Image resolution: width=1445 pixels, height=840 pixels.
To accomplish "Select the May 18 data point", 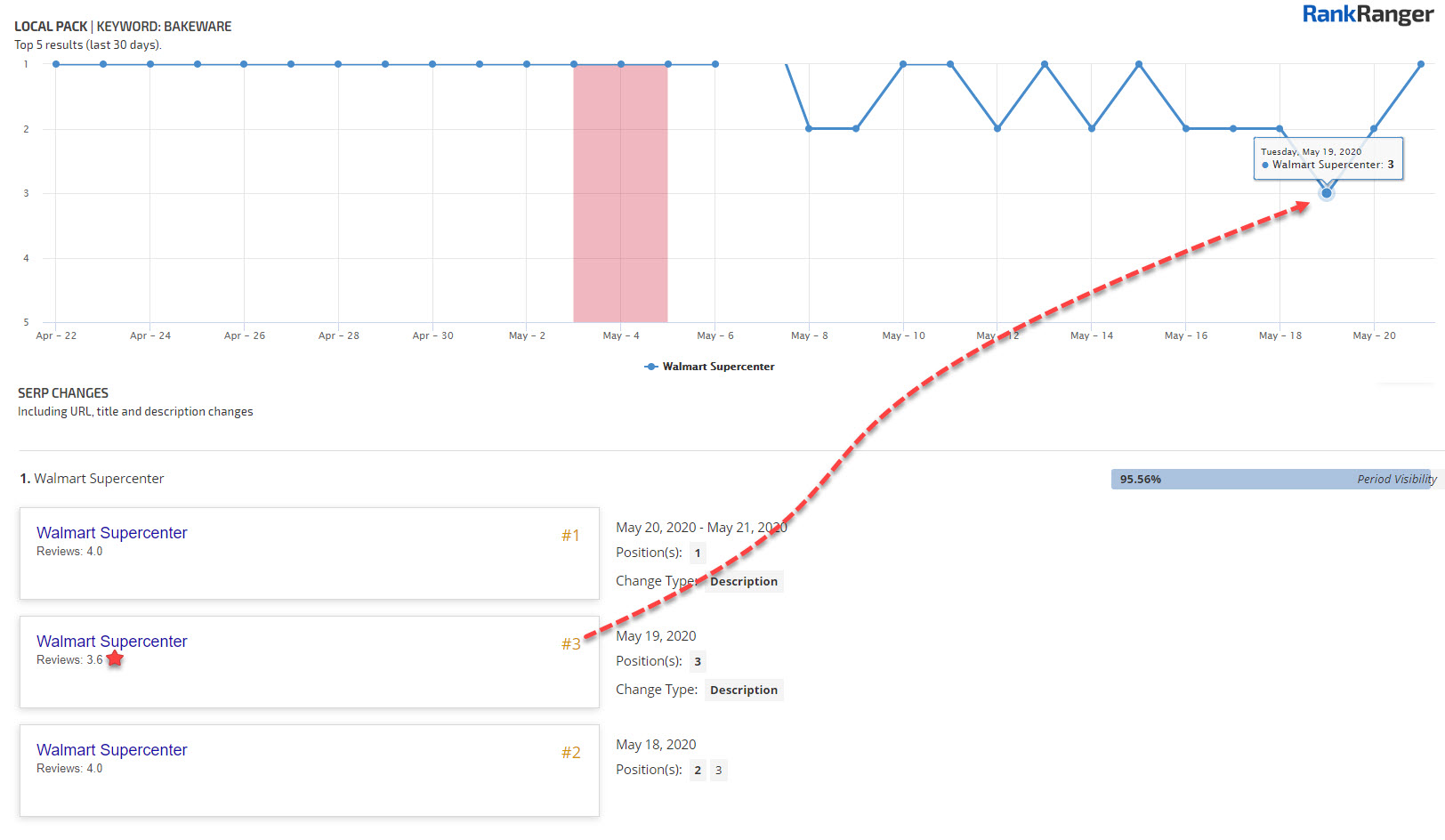I will coord(1280,128).
